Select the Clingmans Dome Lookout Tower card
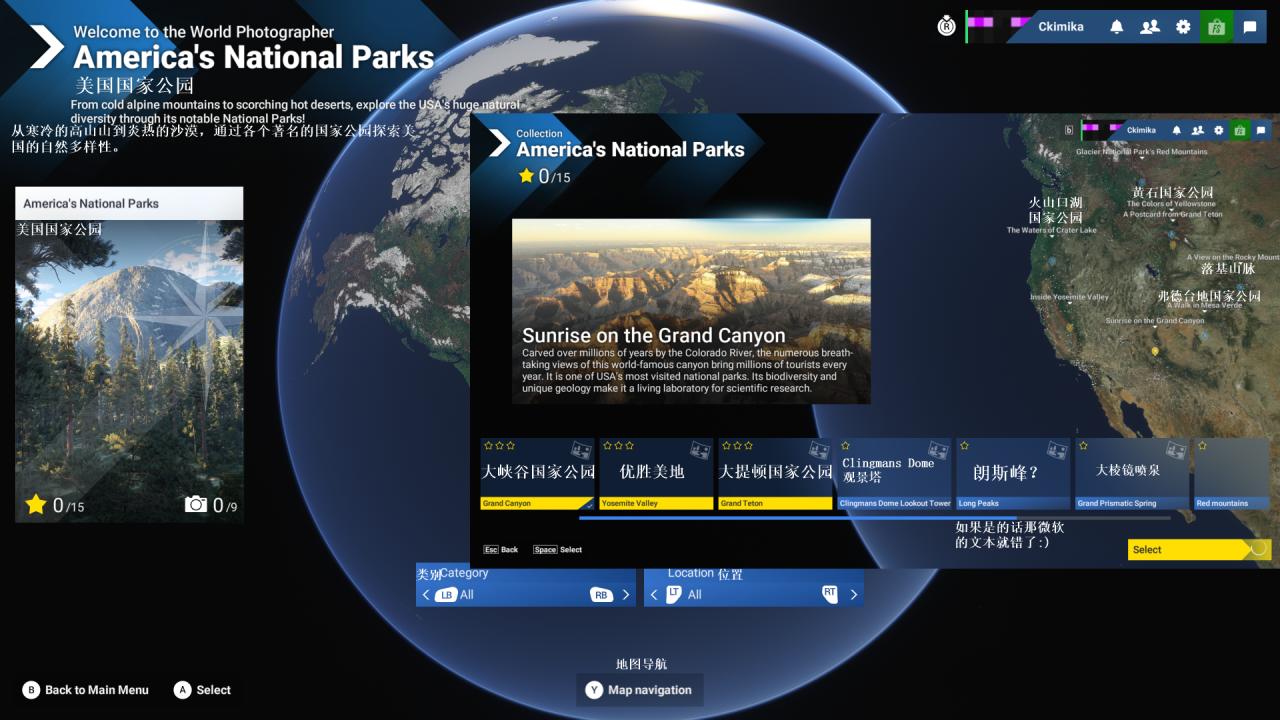 click(x=894, y=474)
